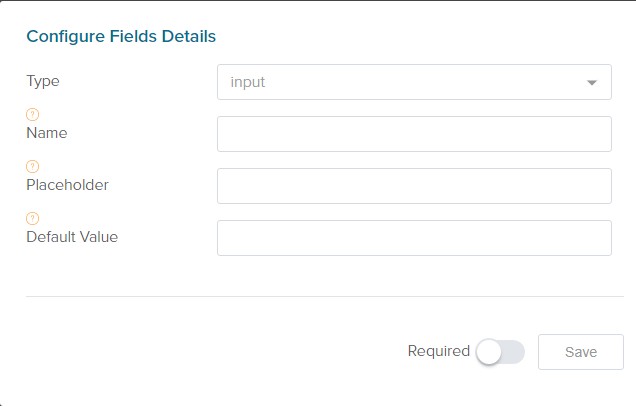This screenshot has height=406, width=636.
Task: Click the Configure Fields Details heading
Action: pos(121,36)
